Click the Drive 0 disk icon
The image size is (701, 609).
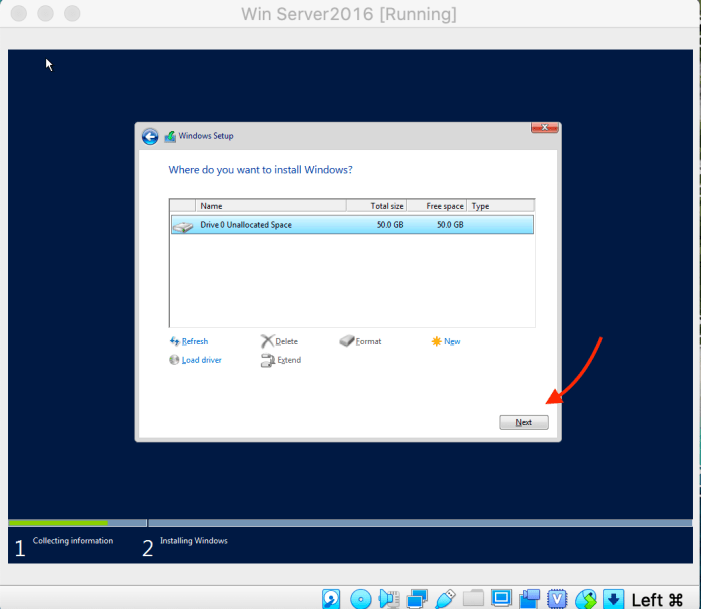pos(183,226)
